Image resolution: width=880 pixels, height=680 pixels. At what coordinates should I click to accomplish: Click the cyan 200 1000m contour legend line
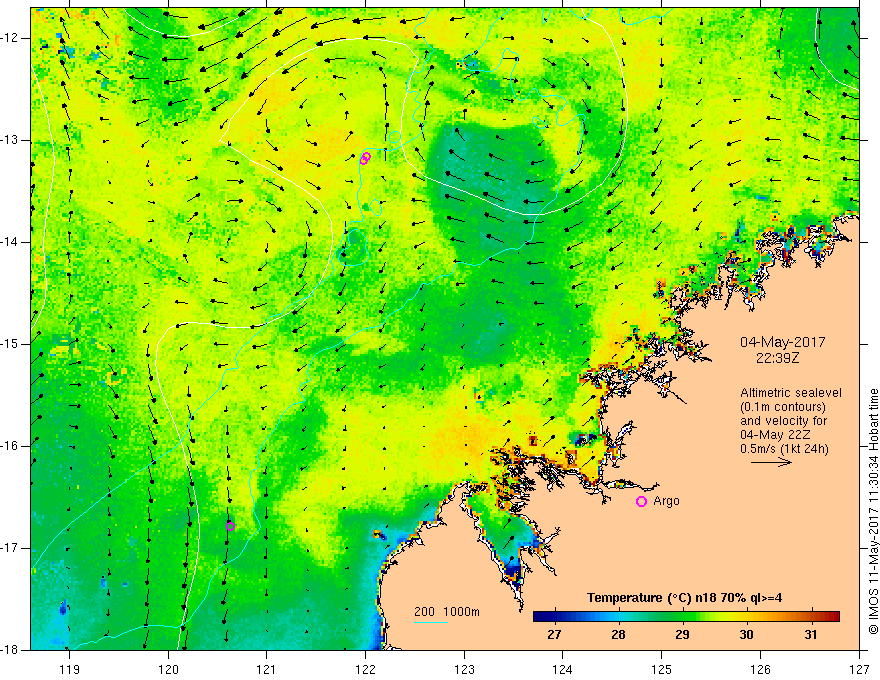430,622
